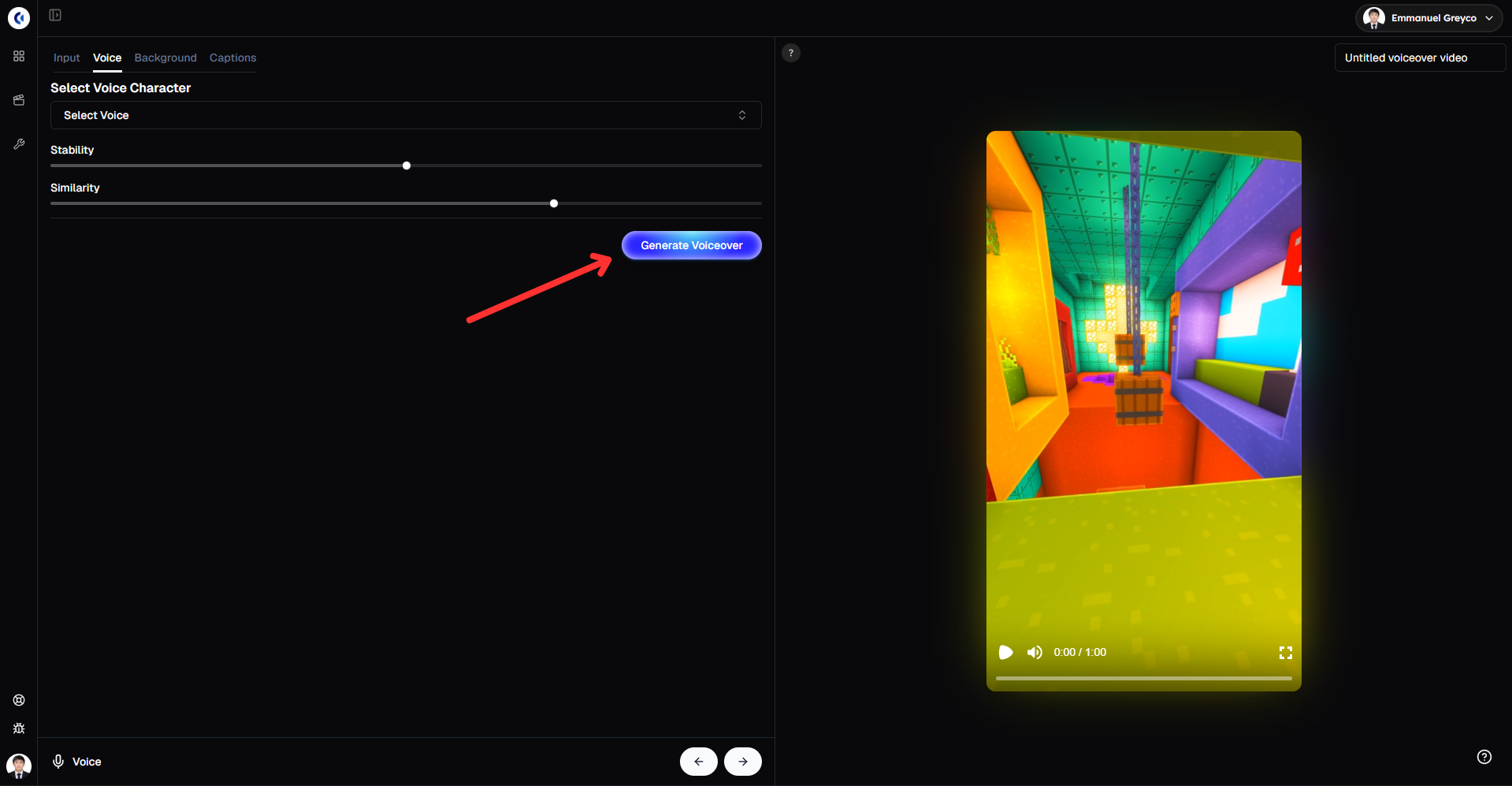Play the preview video
The height and width of the screenshot is (786, 1512).
tap(1005, 652)
